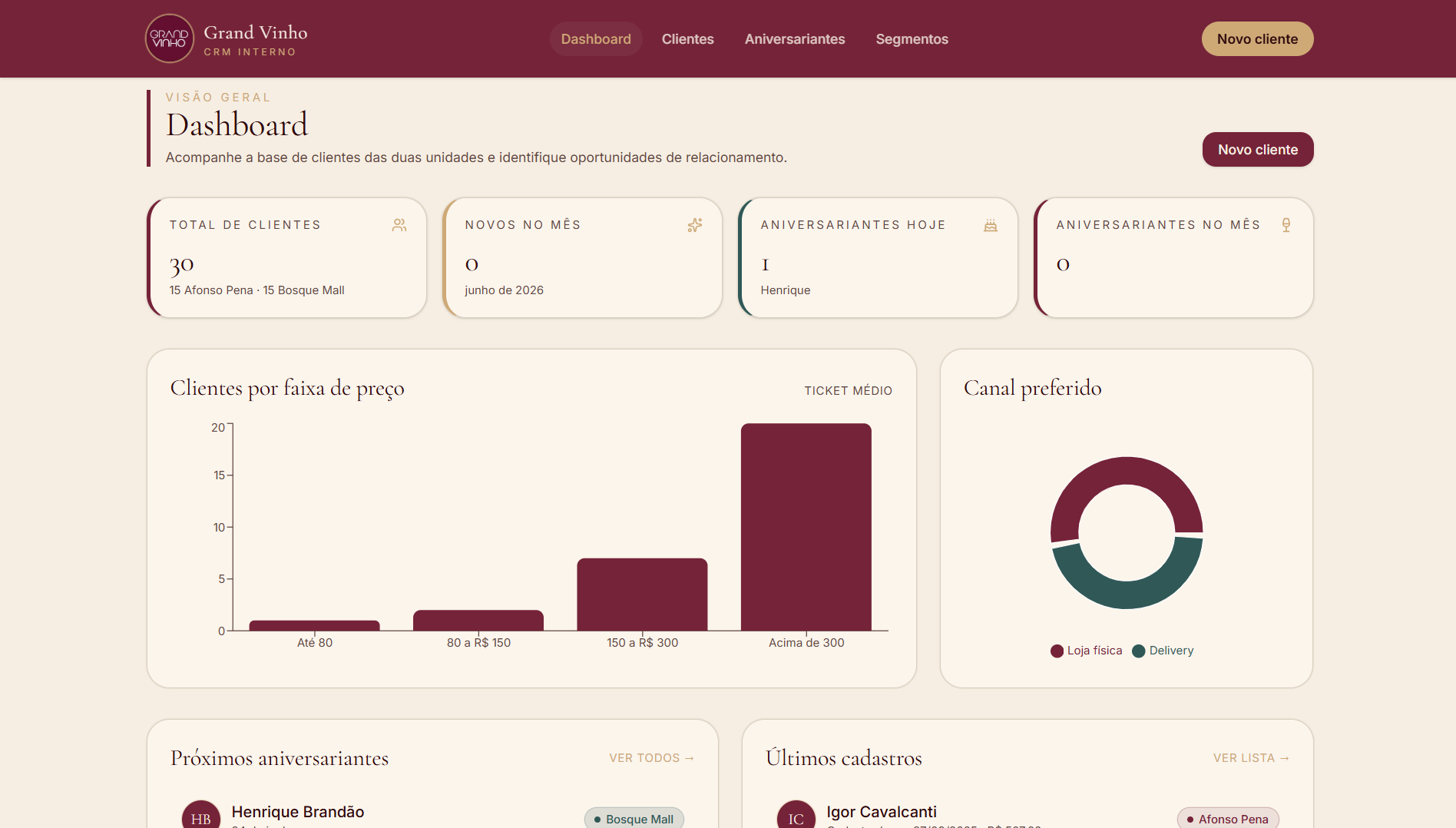This screenshot has height=828, width=1456.
Task: Follow the Ver todos link
Action: click(x=652, y=758)
